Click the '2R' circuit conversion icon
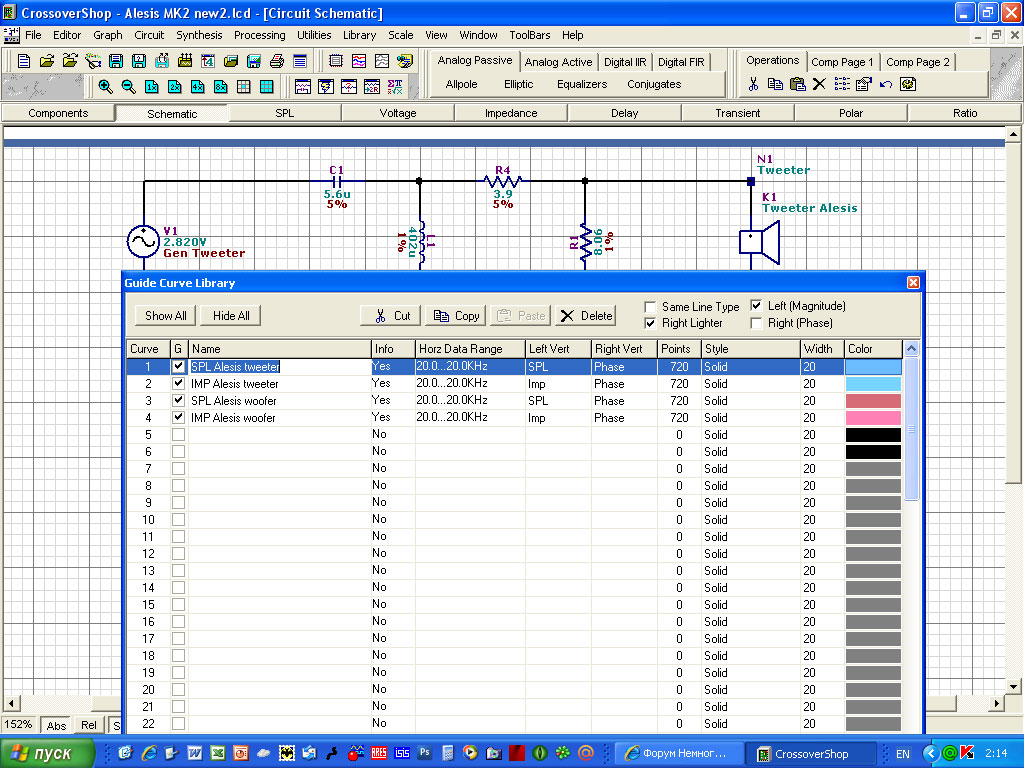This screenshot has height=768, width=1024. (372, 86)
